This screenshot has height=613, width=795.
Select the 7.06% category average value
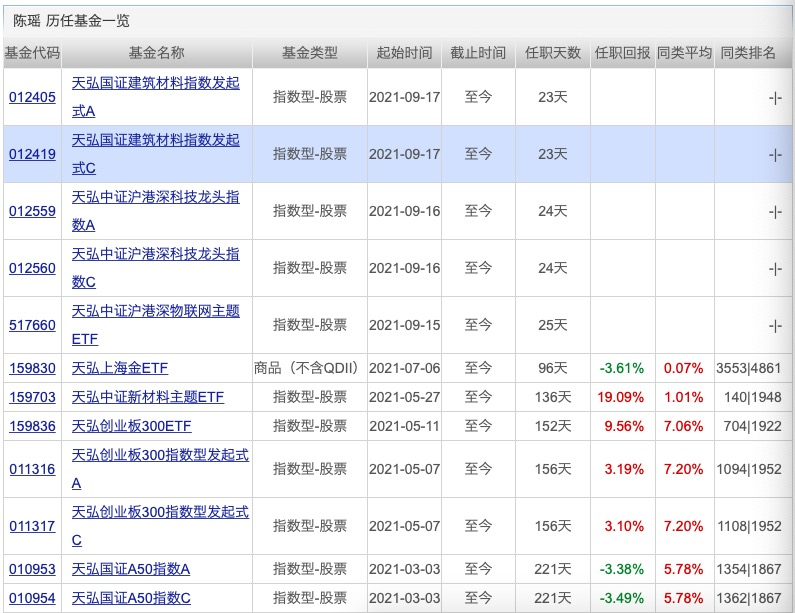pyautogui.click(x=683, y=426)
